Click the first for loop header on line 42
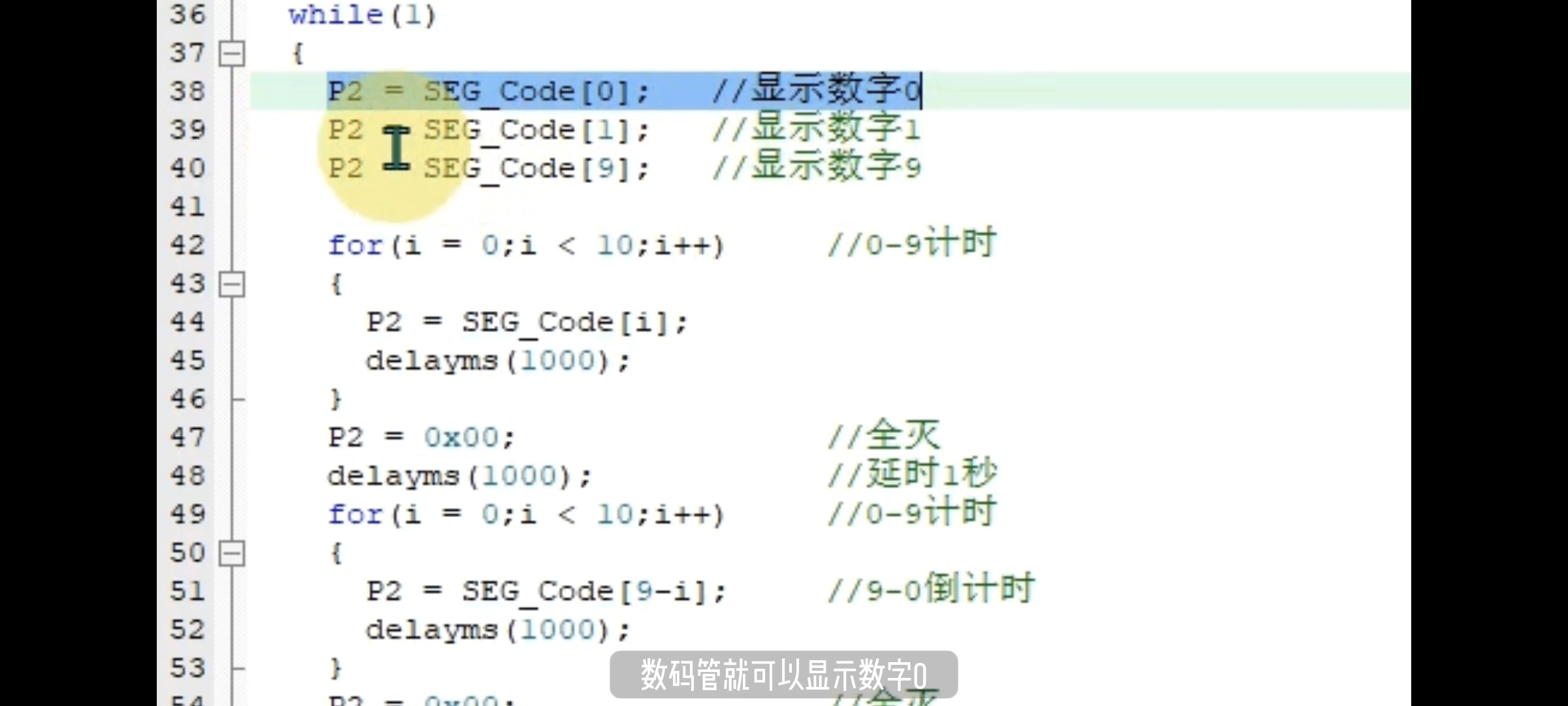The width and height of the screenshot is (1568, 706). click(526, 246)
